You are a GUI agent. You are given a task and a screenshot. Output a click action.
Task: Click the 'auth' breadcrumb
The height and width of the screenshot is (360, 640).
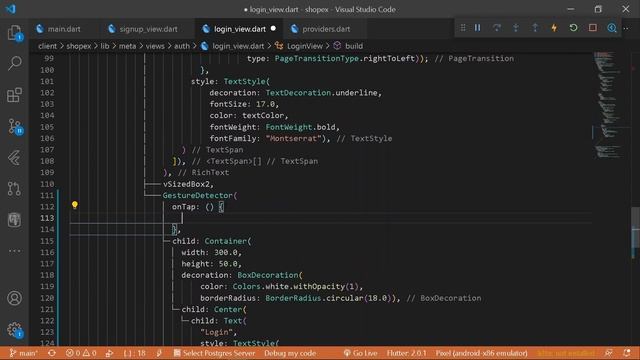(x=182, y=46)
